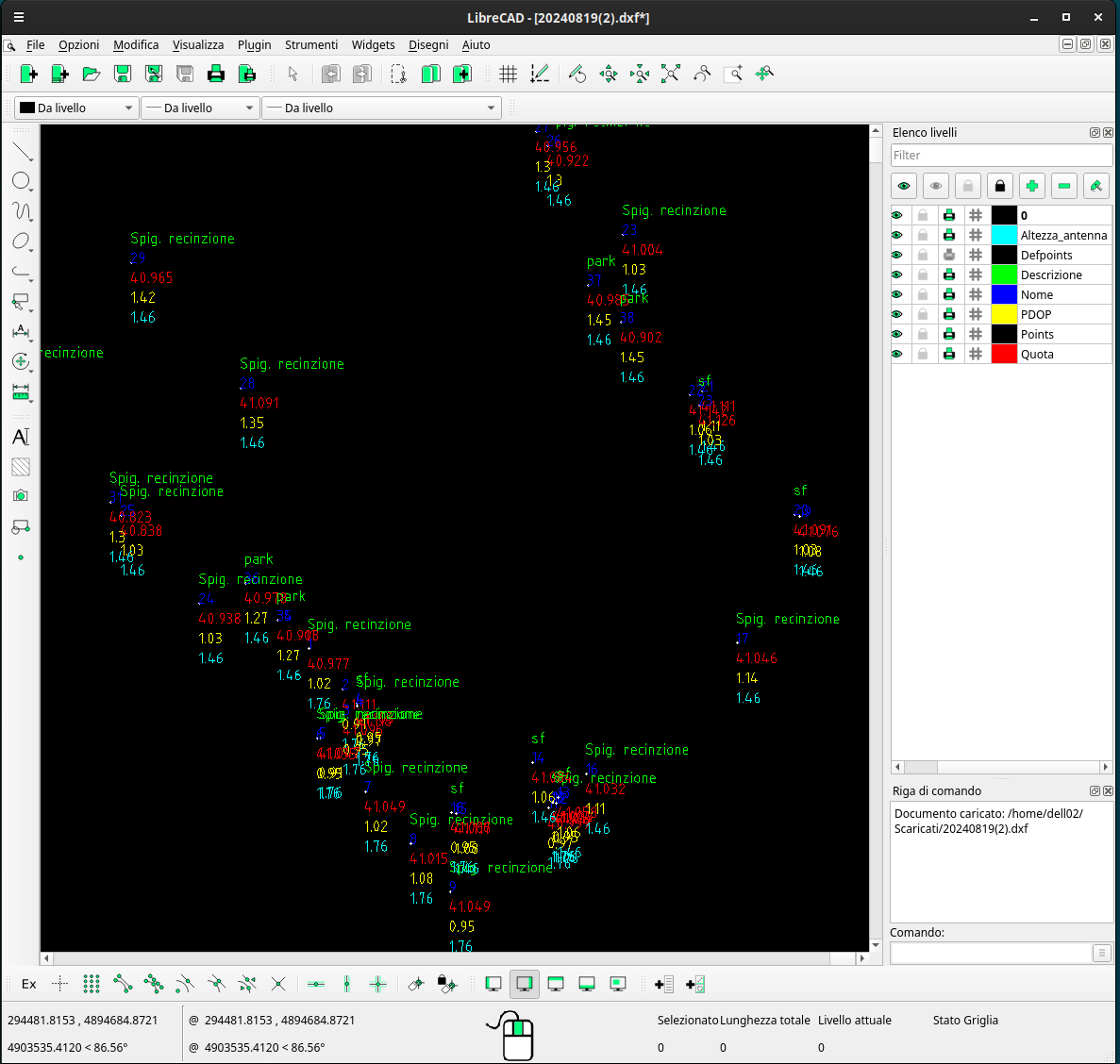Remove layer with minus button
Image resolution: width=1120 pixels, height=1064 pixels.
(x=1064, y=187)
